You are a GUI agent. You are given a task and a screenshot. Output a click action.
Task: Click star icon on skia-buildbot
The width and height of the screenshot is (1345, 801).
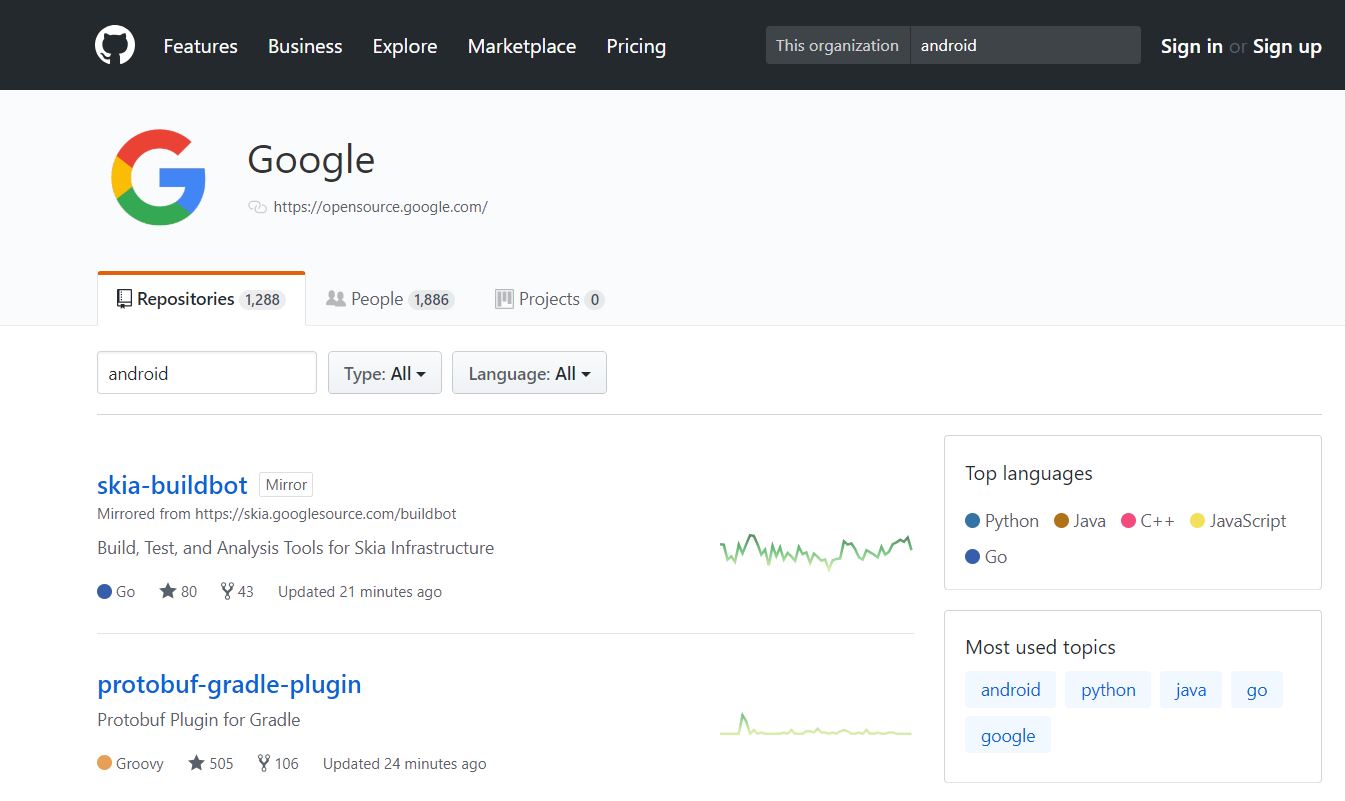coord(168,591)
